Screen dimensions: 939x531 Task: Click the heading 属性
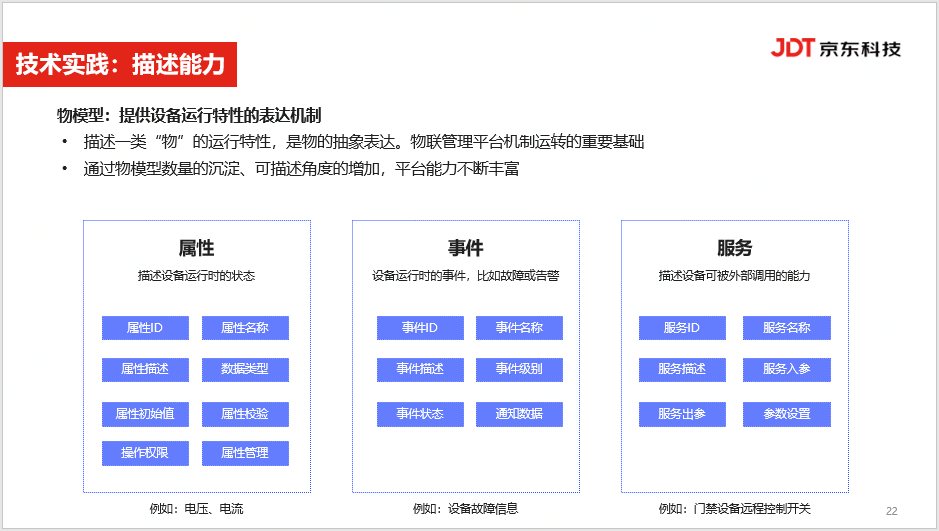tap(196, 248)
